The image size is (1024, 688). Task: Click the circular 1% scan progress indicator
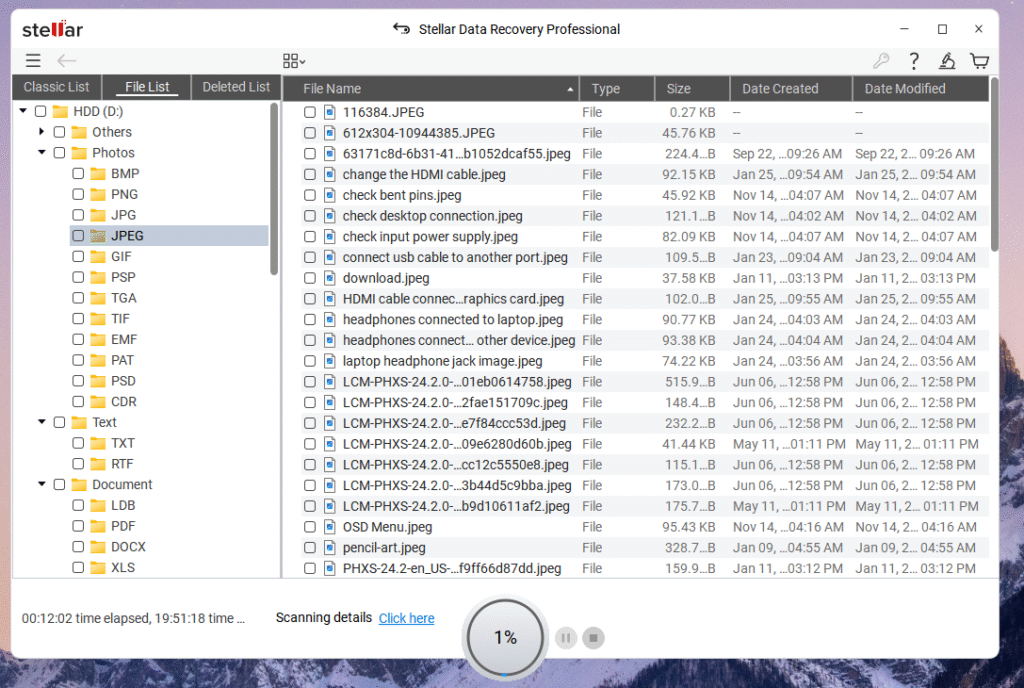tap(504, 636)
